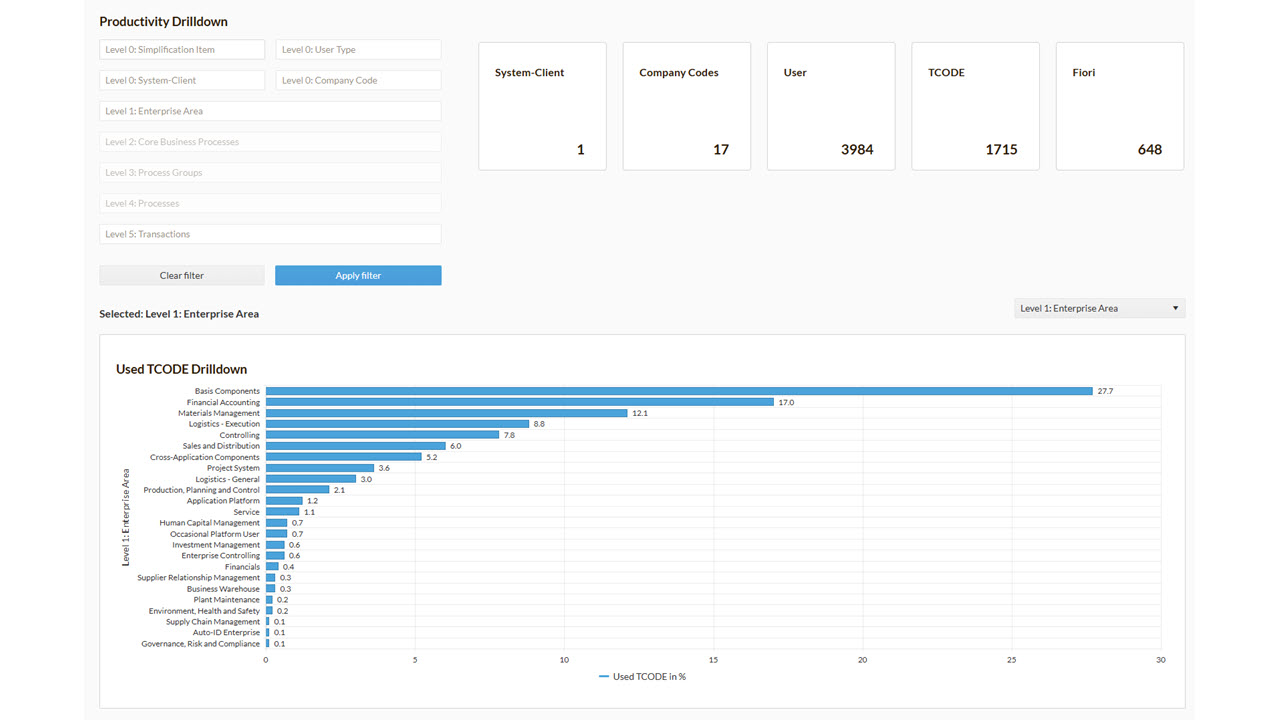Image resolution: width=1280 pixels, height=720 pixels.
Task: Click the Level 1: Enterprise Area field
Action: [270, 111]
